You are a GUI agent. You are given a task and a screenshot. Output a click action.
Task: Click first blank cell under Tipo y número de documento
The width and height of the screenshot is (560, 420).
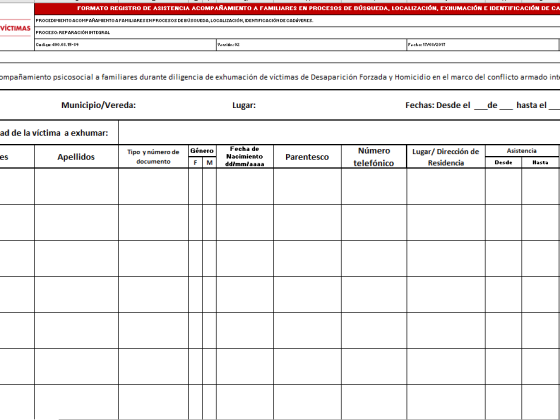[x=154, y=186]
